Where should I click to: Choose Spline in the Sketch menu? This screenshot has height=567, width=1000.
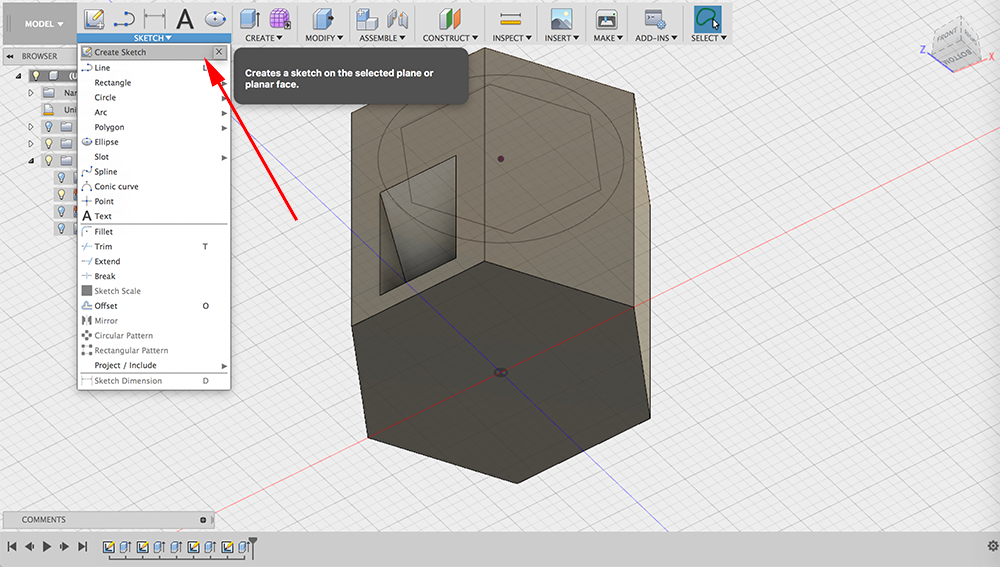(154, 172)
